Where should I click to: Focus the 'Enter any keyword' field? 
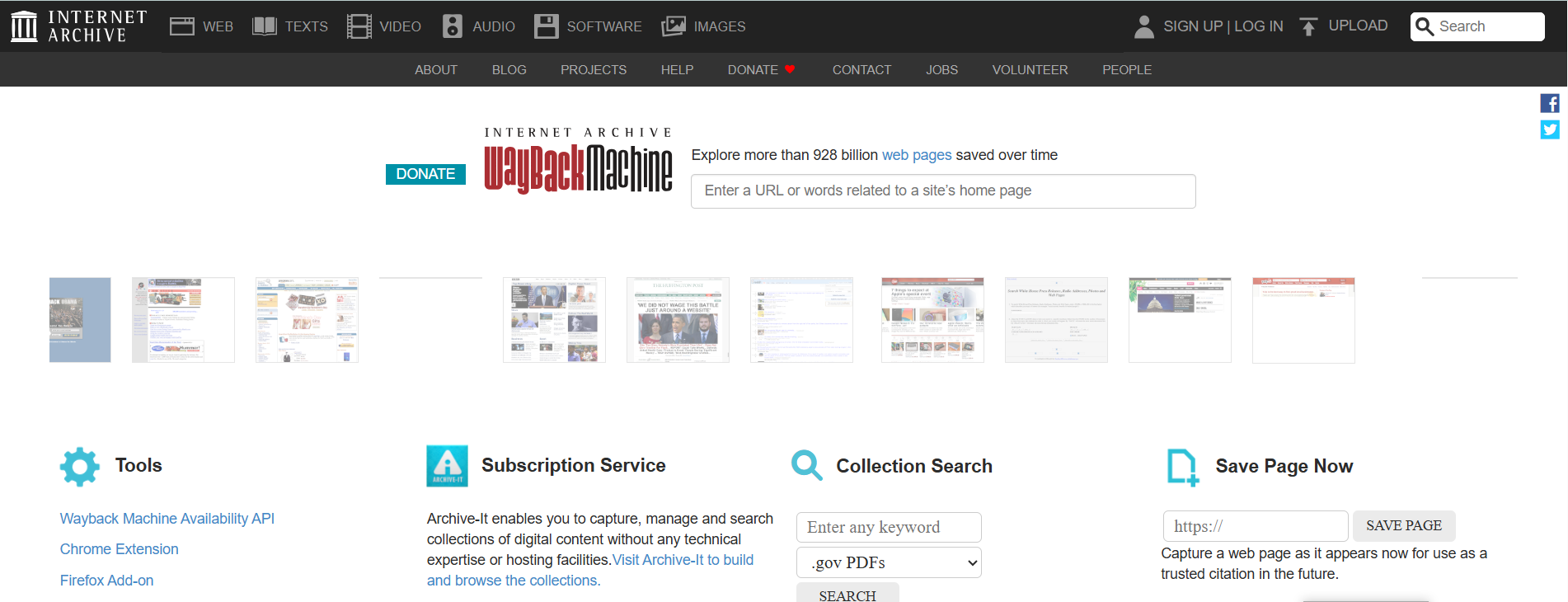[889, 527]
